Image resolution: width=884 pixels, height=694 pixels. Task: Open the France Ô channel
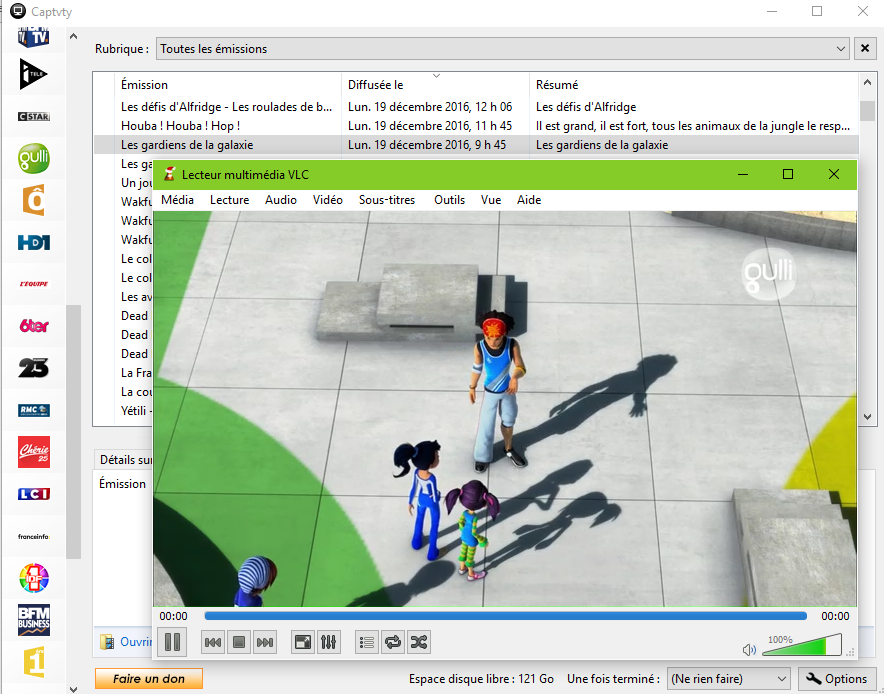click(34, 200)
